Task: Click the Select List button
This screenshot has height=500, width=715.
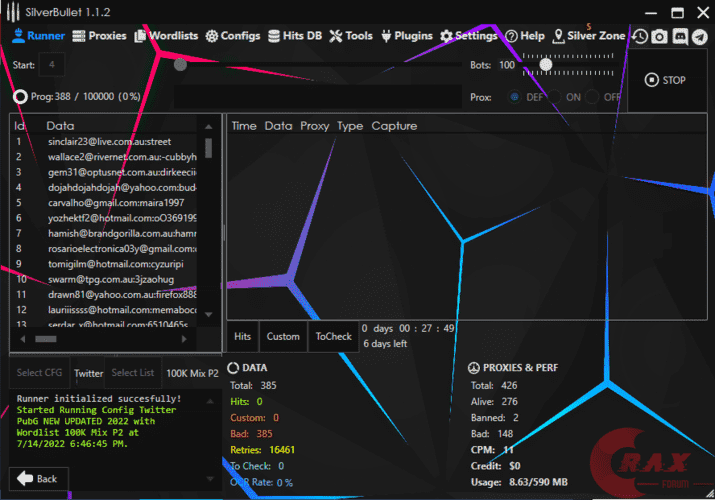Action: pos(133,372)
